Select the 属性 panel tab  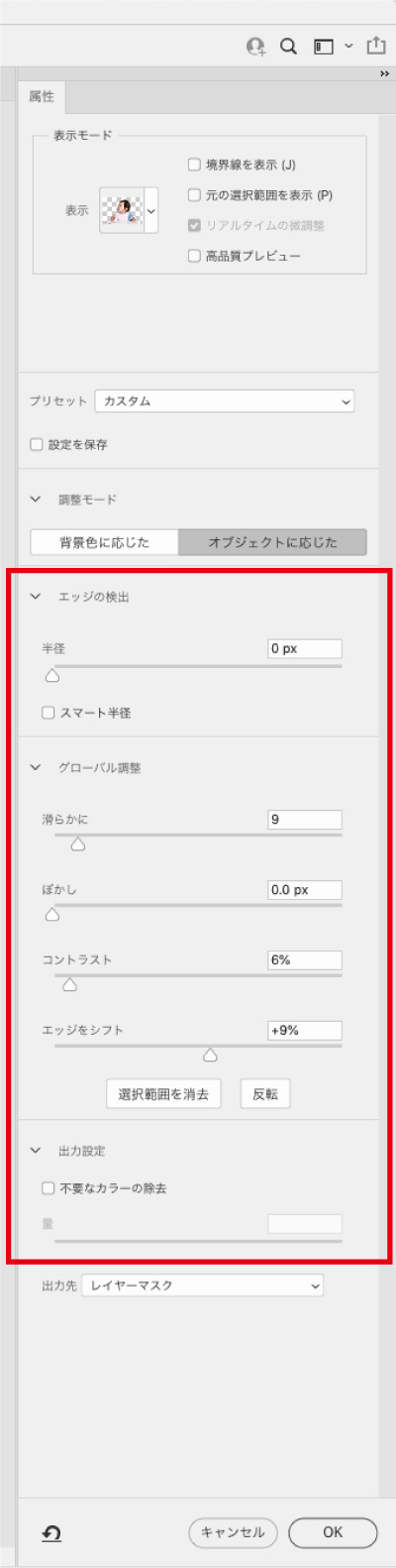(42, 97)
